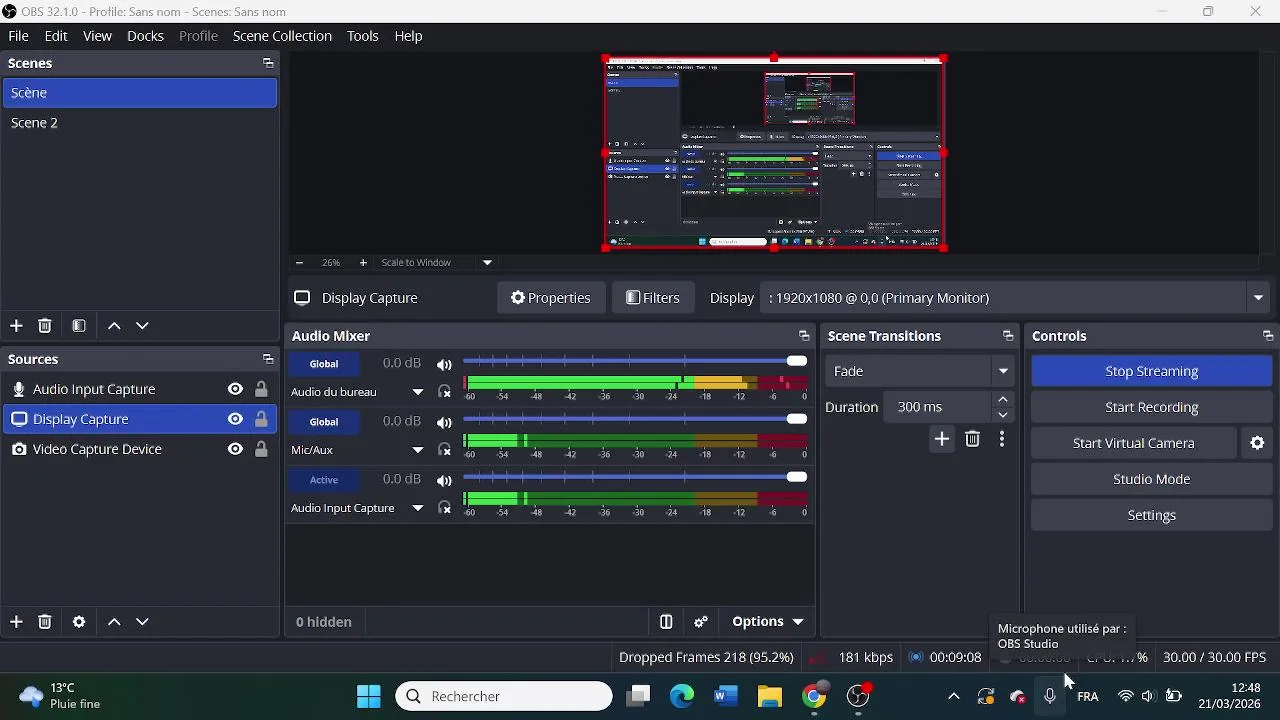The width and height of the screenshot is (1280, 720).
Task: Pop out the Scenes dock
Action: tap(268, 63)
